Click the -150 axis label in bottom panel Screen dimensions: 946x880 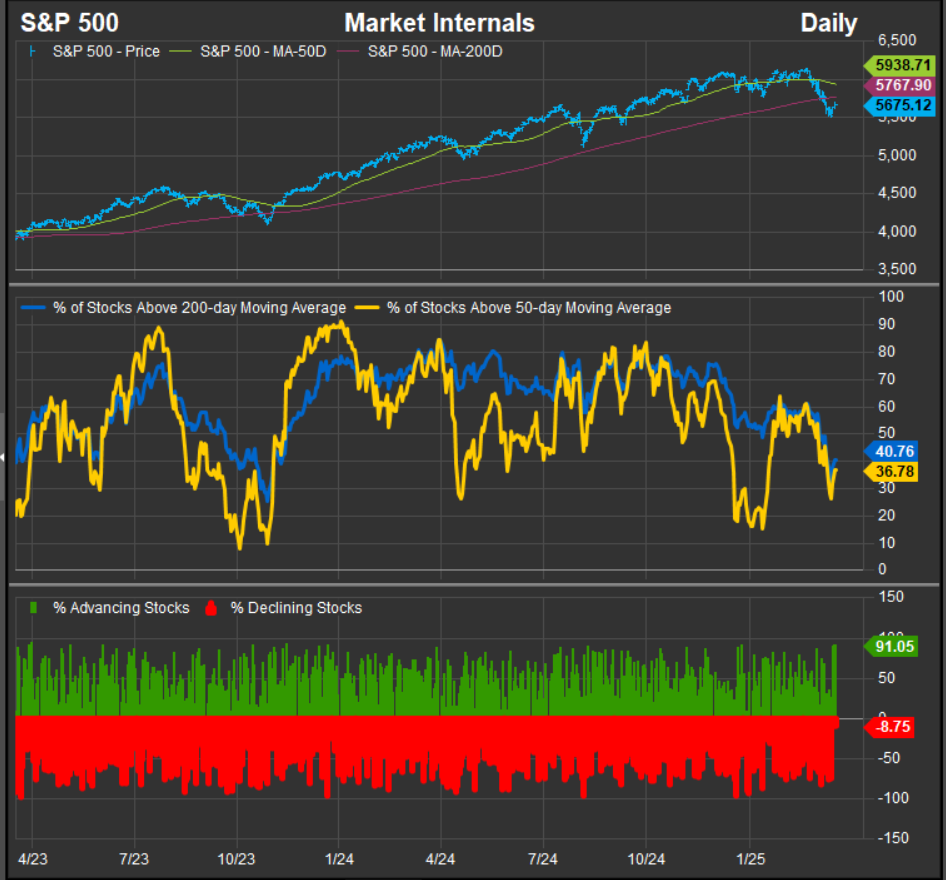[893, 838]
